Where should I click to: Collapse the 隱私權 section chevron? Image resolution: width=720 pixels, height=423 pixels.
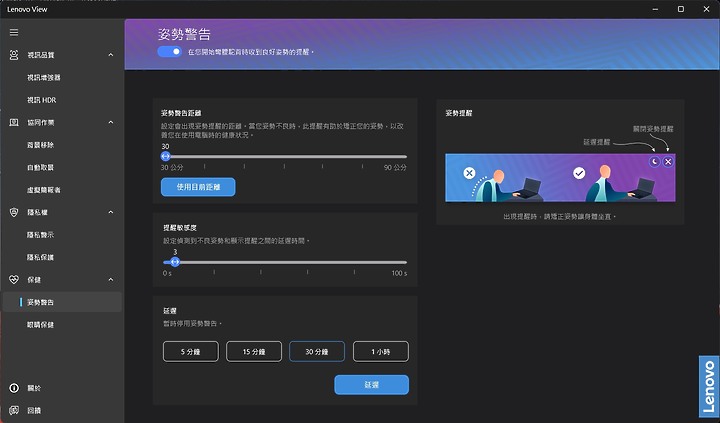pos(111,212)
